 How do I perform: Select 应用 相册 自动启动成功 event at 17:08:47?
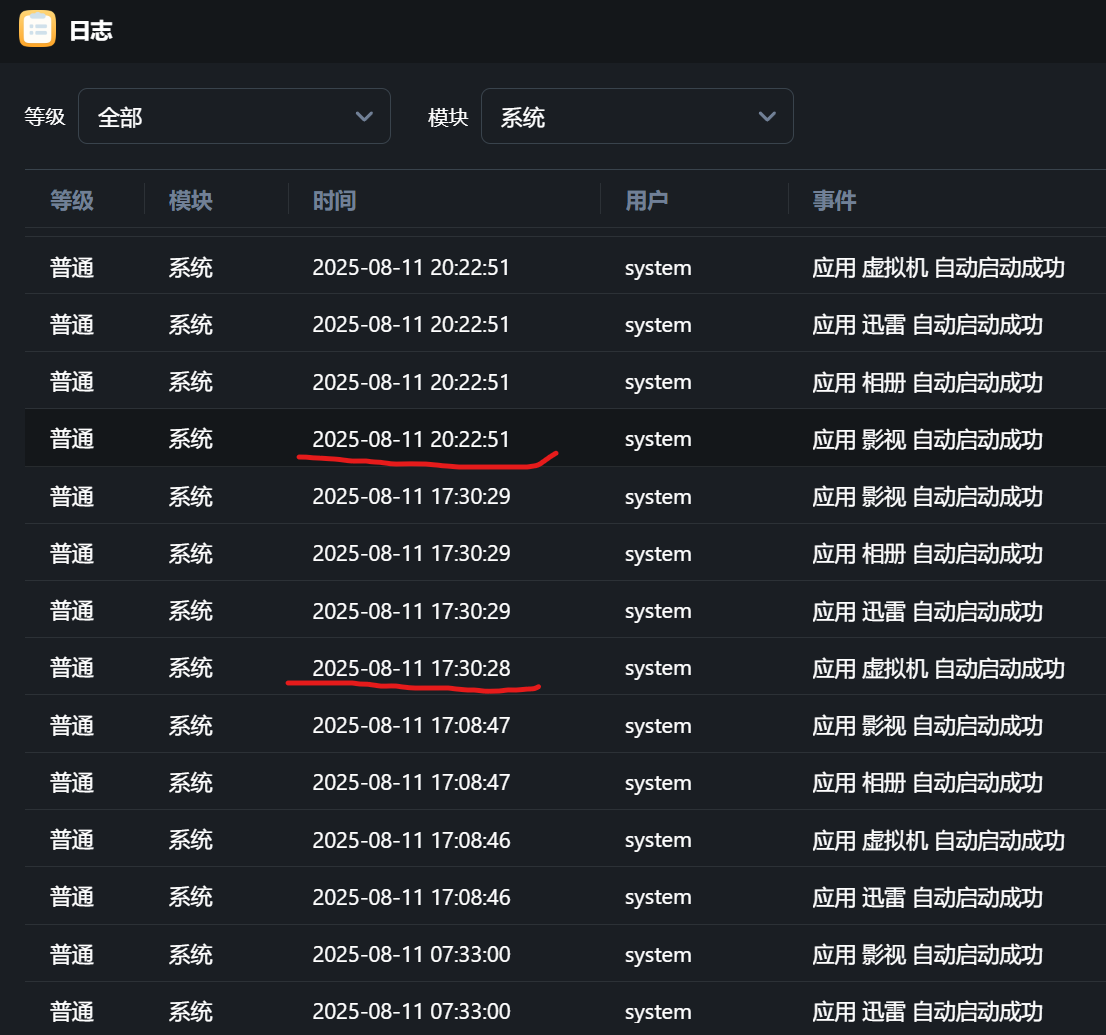tap(928, 783)
